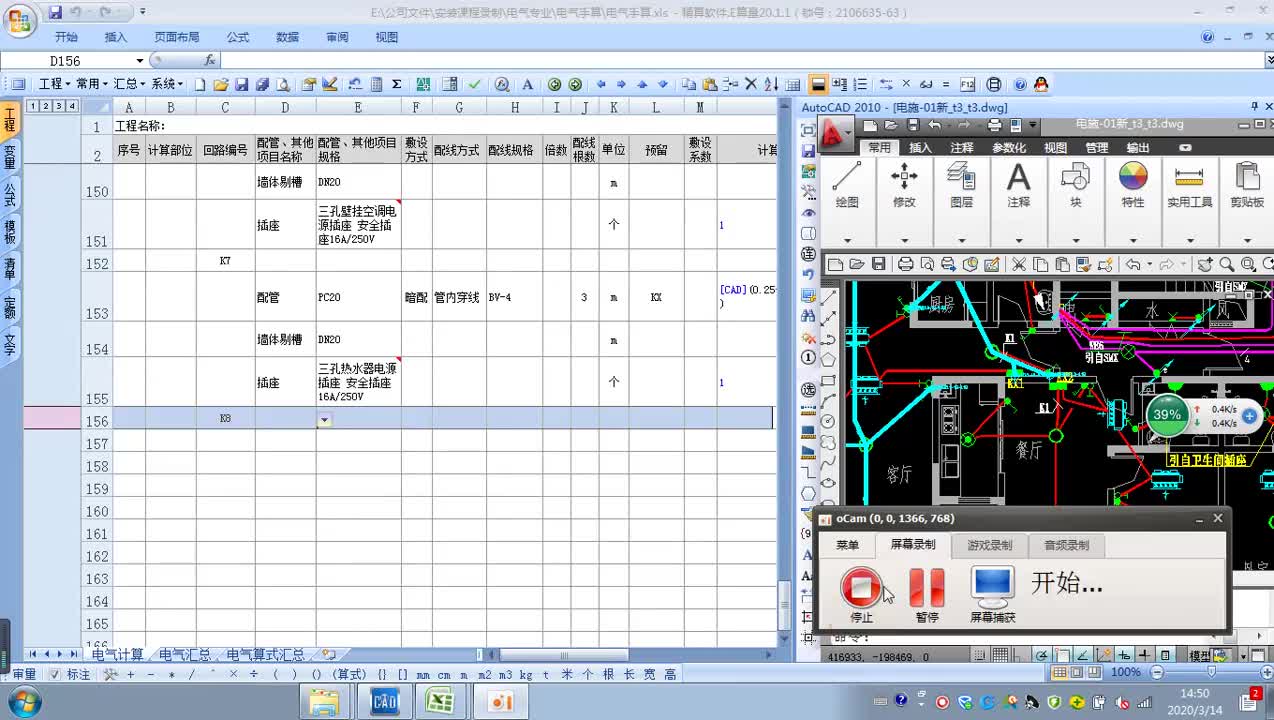The width and height of the screenshot is (1274, 720).
Task: Open the 工程 dropdown menu
Action: pos(54,85)
